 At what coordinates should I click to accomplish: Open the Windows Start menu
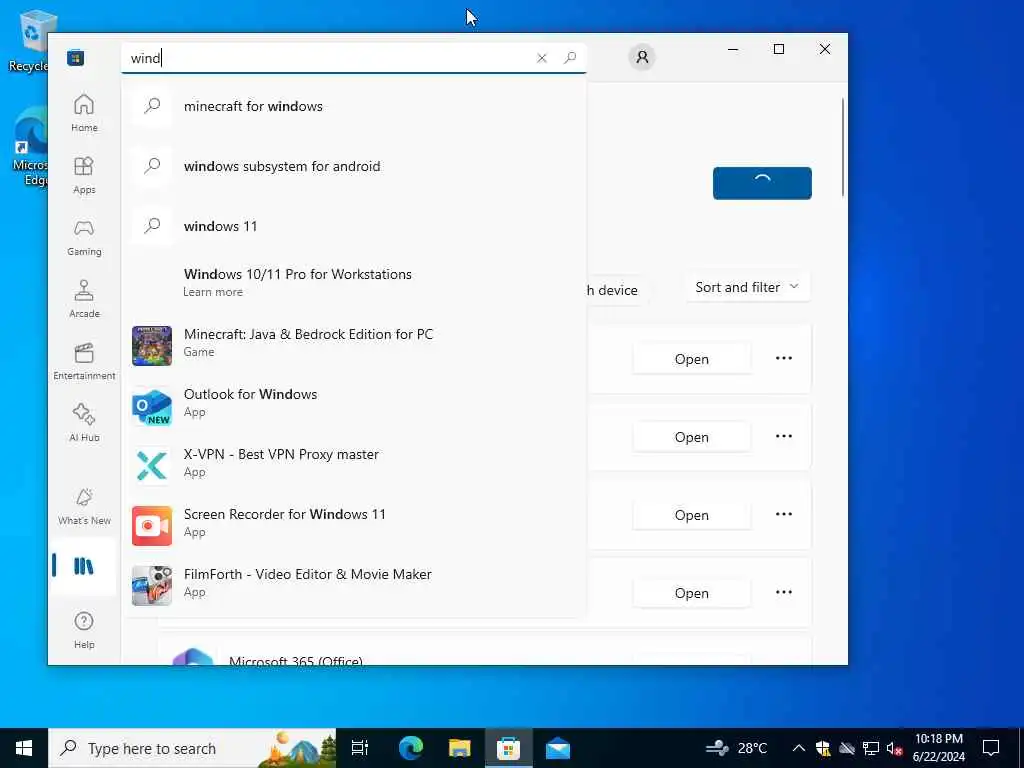(x=24, y=748)
